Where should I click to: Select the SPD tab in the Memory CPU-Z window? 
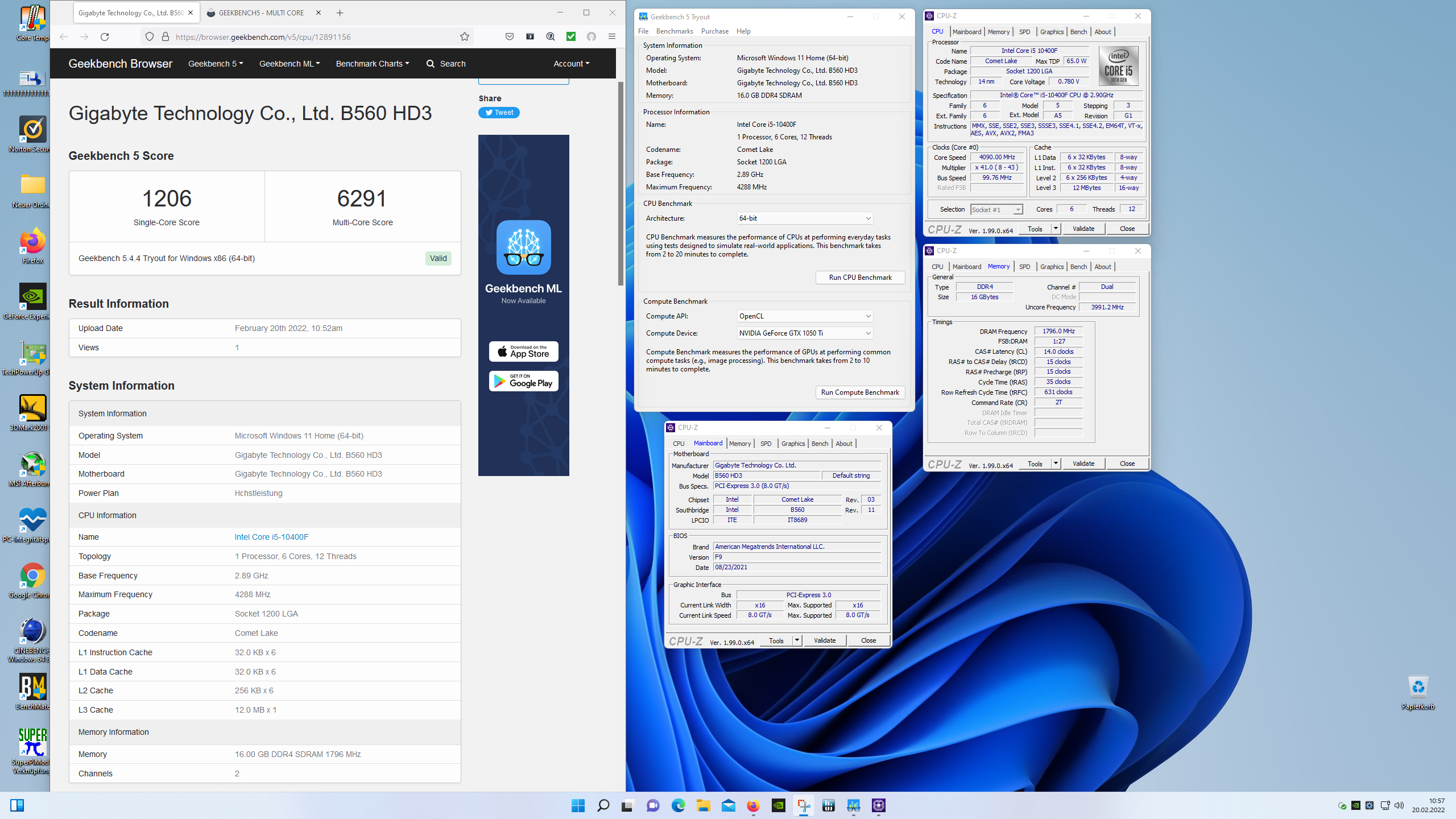pos(1024,267)
